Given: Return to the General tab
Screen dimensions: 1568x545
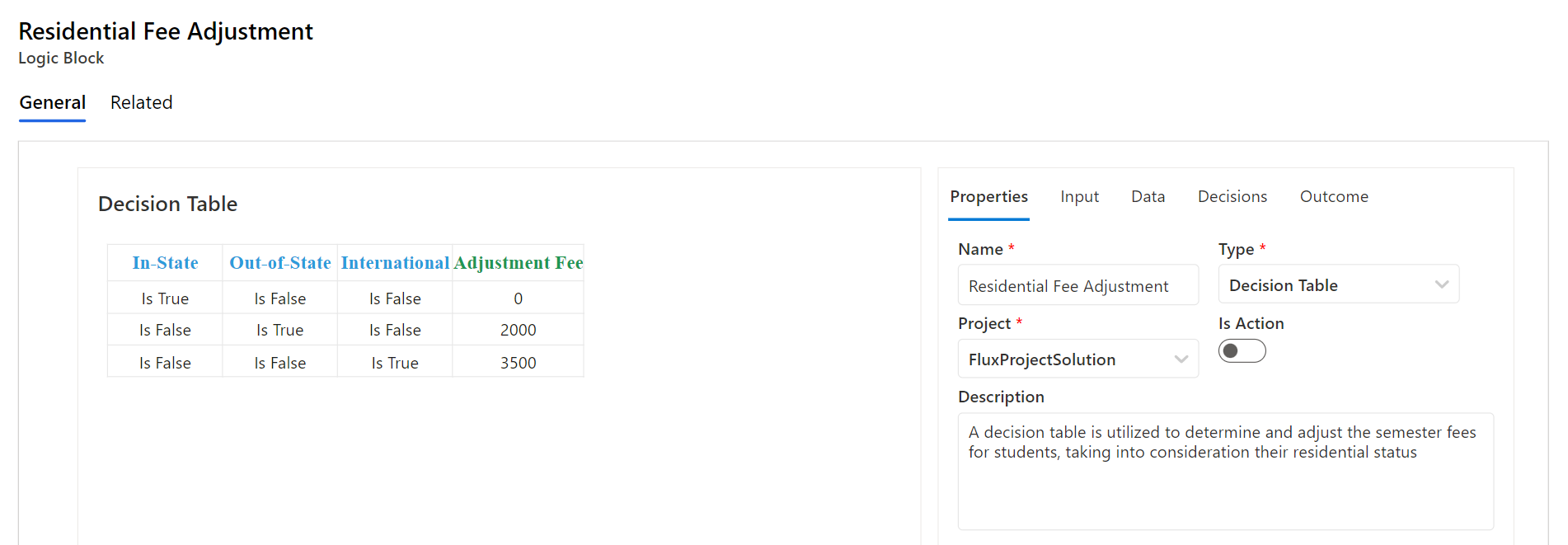Looking at the screenshot, I should point(52,102).
